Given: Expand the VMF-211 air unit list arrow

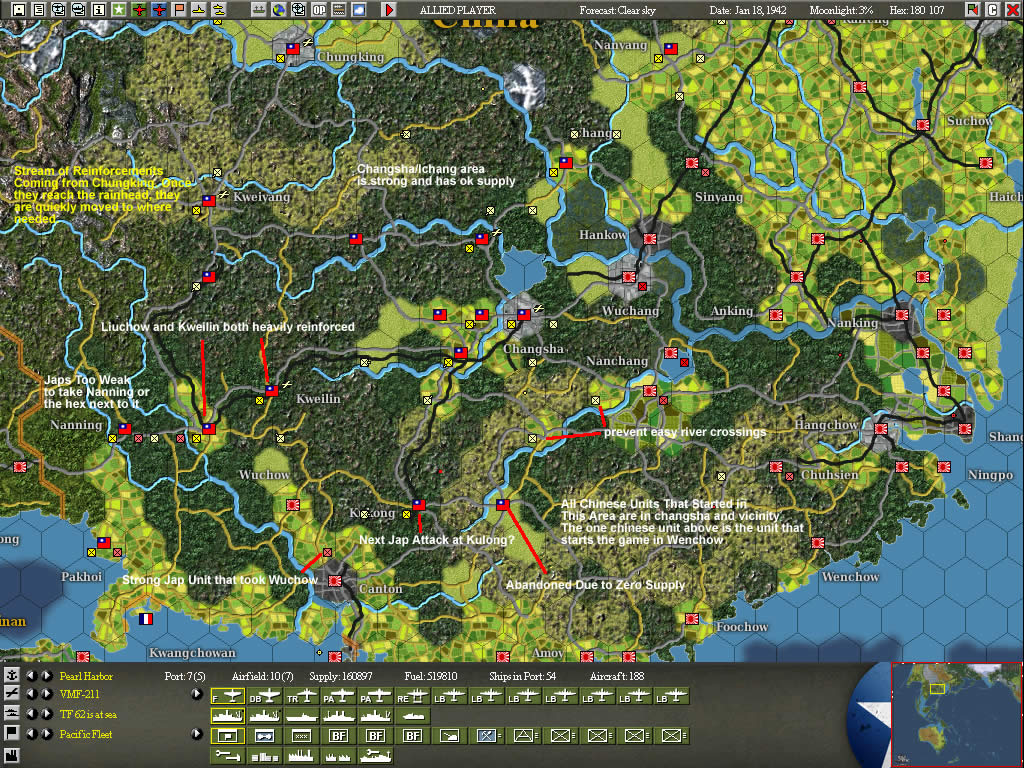Looking at the screenshot, I should coord(197,694).
